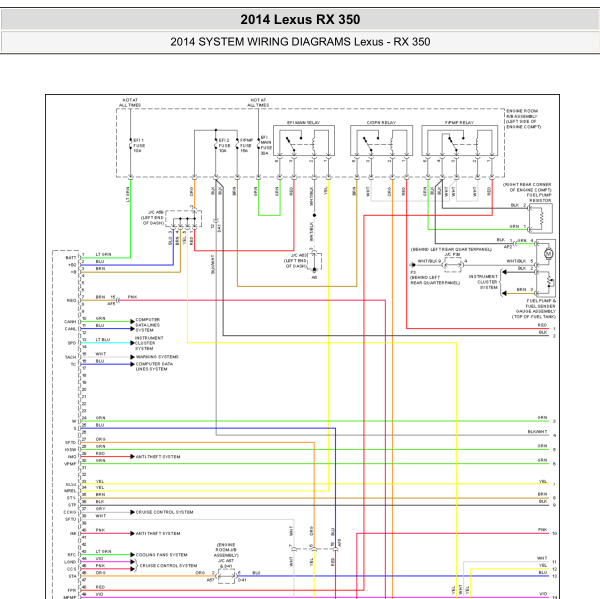Screen dimensions: 600x599
Task: Click the P3 ground point symbol
Action: pyautogui.click(x=412, y=264)
